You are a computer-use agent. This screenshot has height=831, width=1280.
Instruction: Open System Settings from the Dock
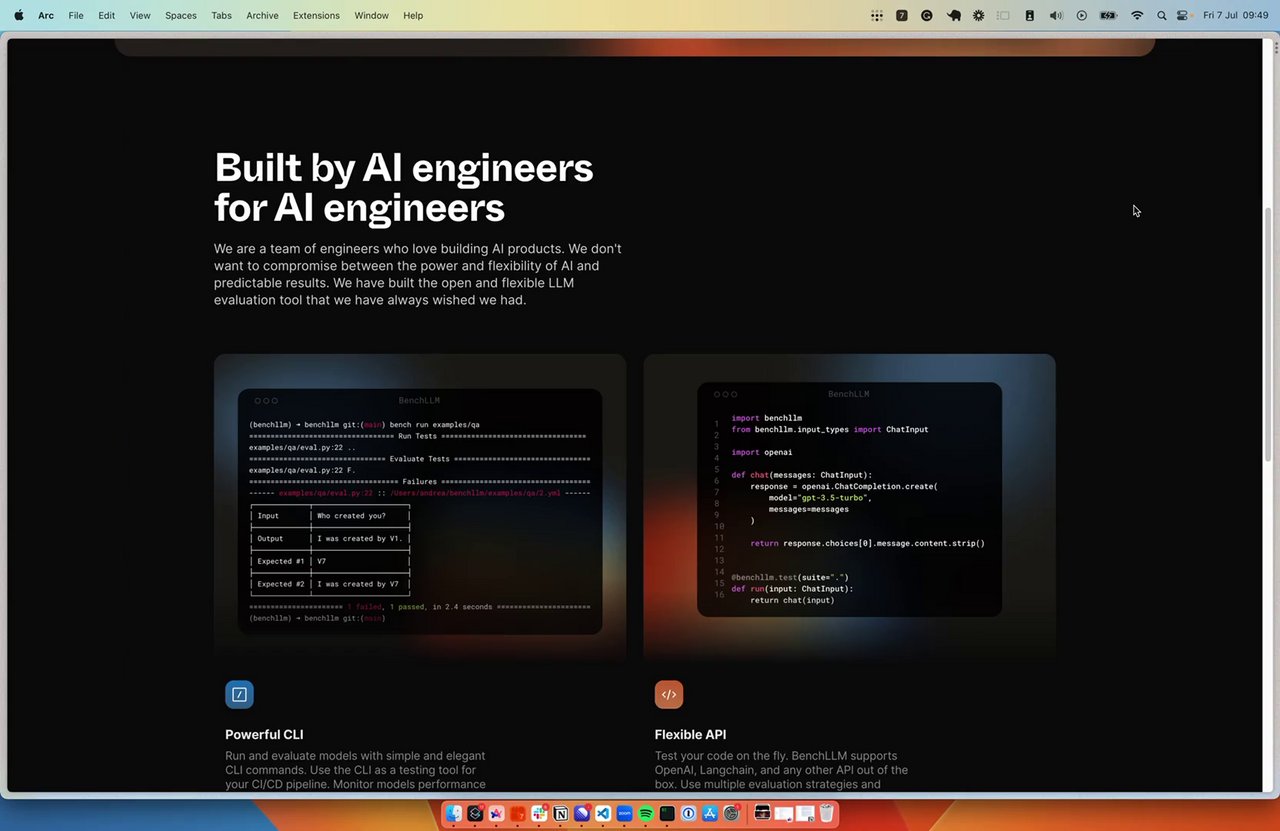(731, 813)
